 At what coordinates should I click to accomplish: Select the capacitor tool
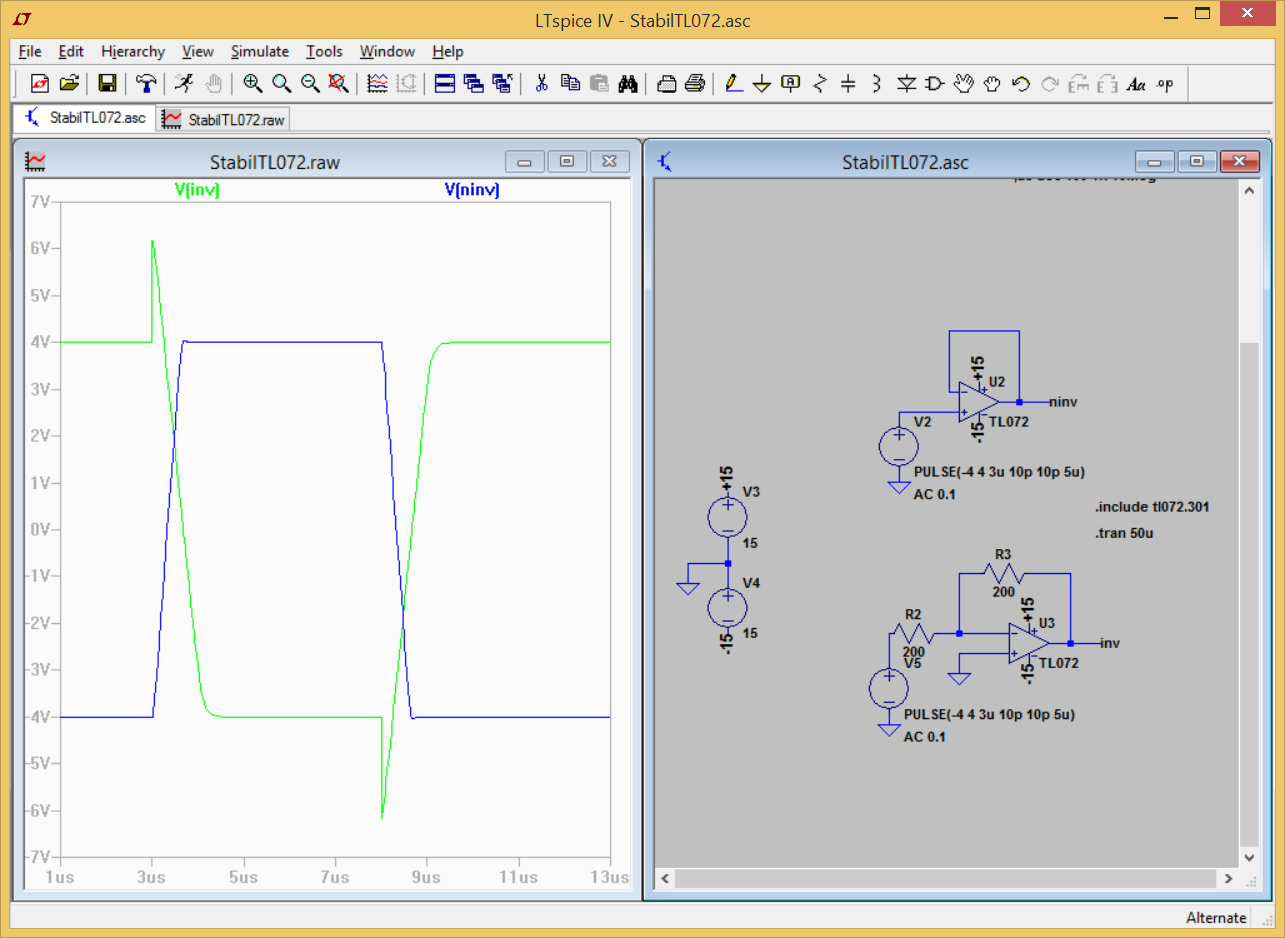pyautogui.click(x=848, y=84)
